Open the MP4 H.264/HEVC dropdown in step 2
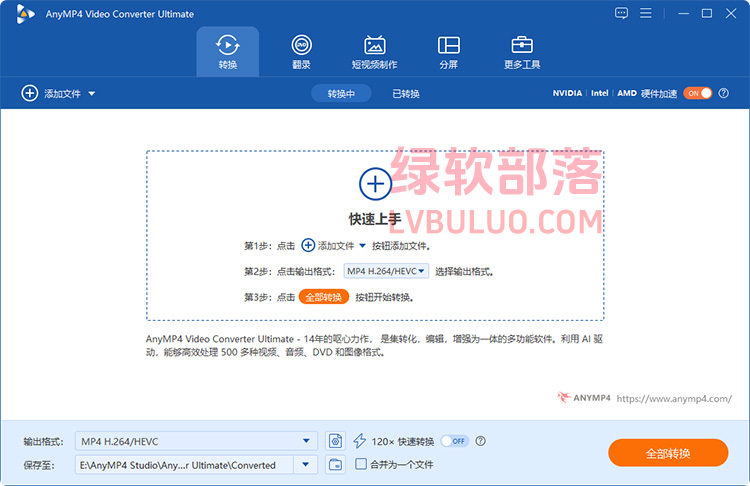 (x=386, y=271)
